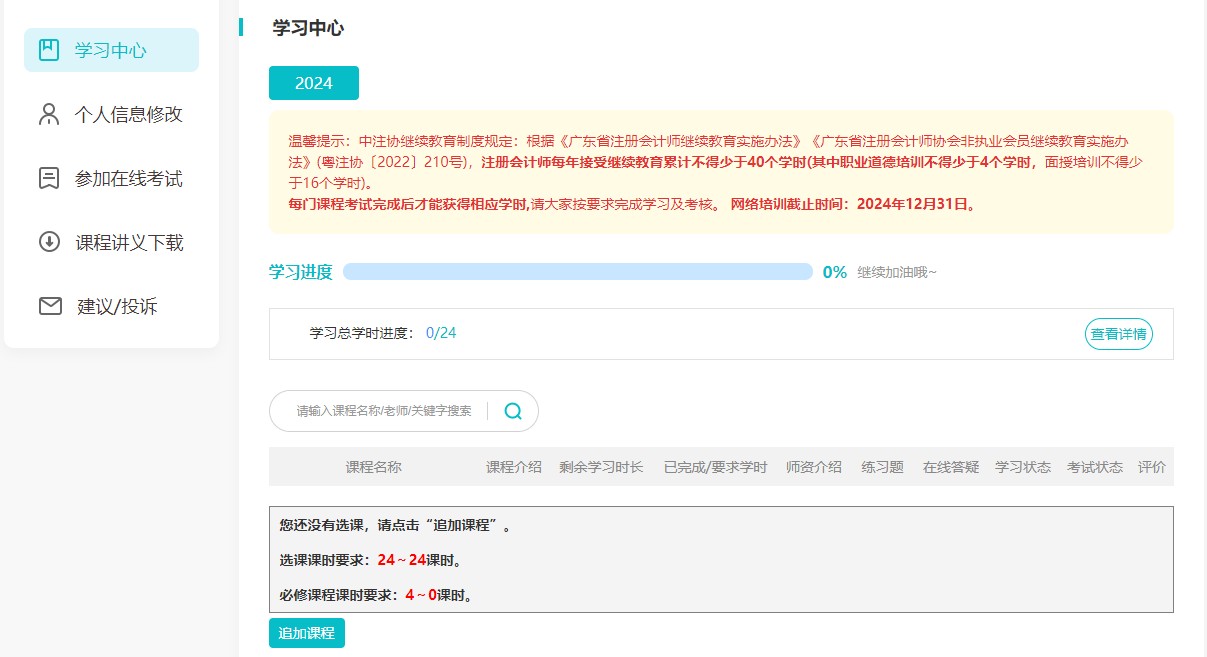
Task: Click the 查看详情 button
Action: (1119, 335)
